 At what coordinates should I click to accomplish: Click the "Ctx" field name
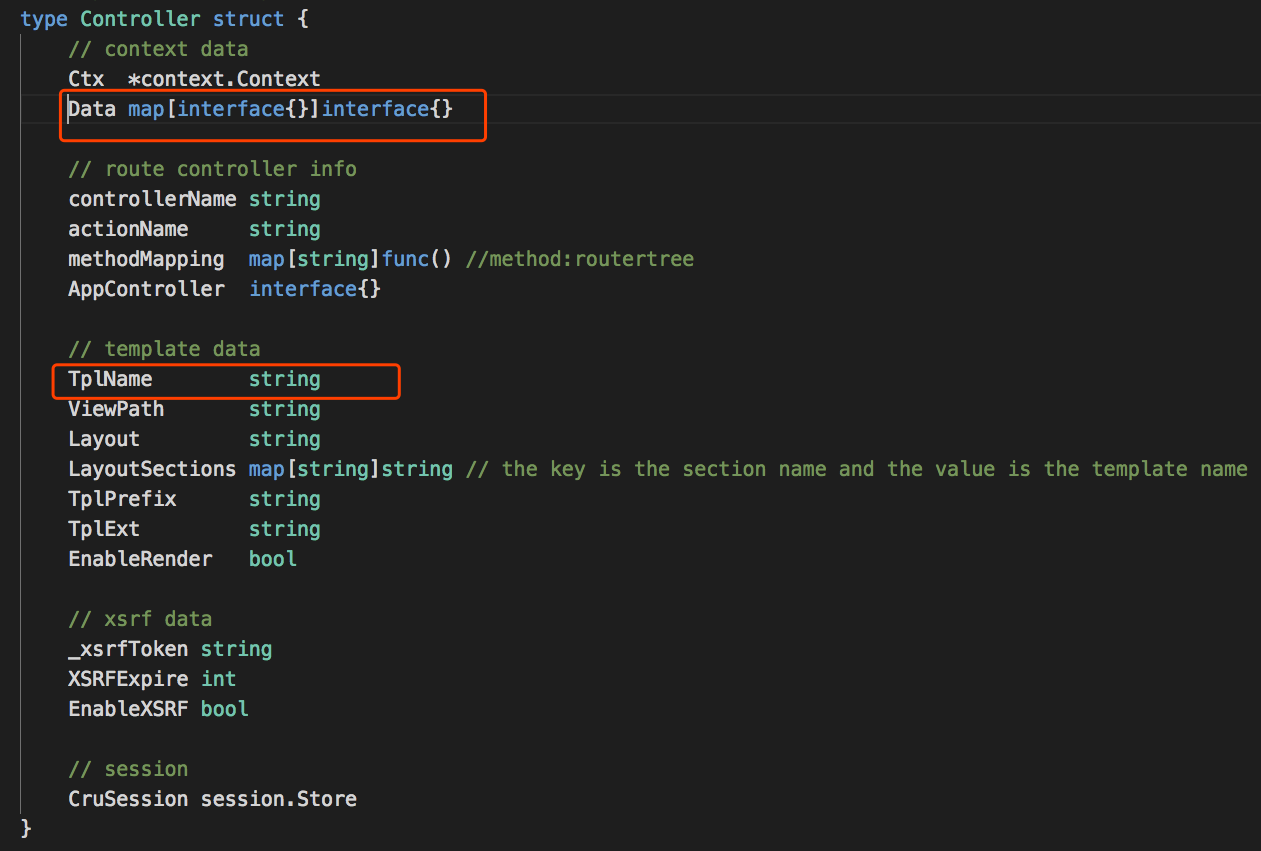click(x=86, y=79)
